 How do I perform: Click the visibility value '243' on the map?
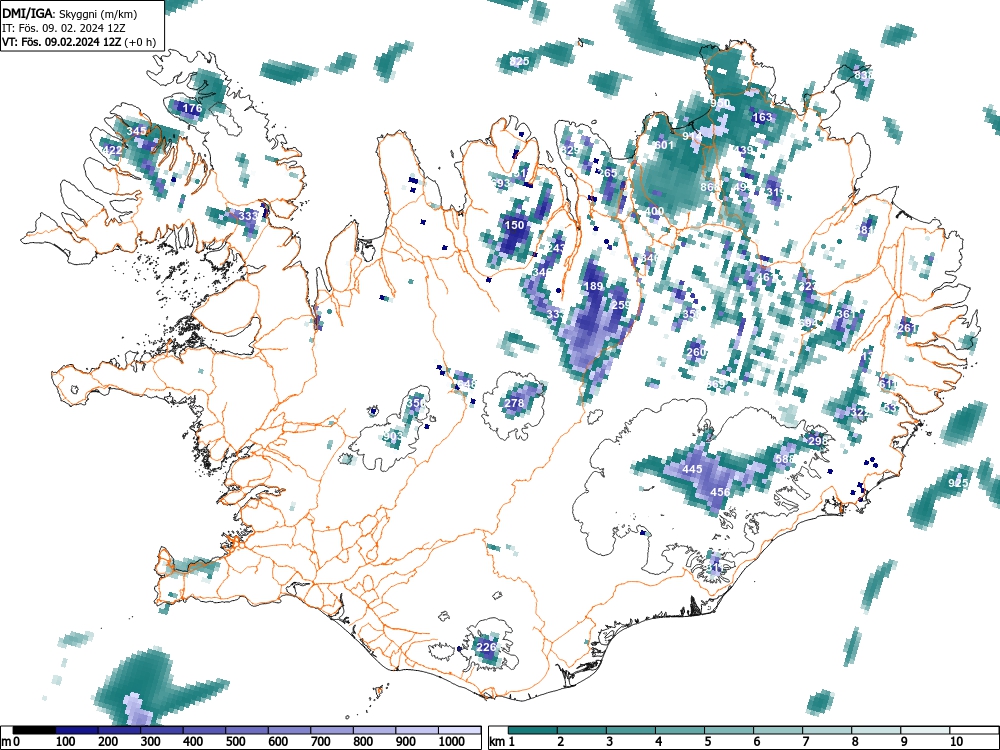tap(556, 248)
